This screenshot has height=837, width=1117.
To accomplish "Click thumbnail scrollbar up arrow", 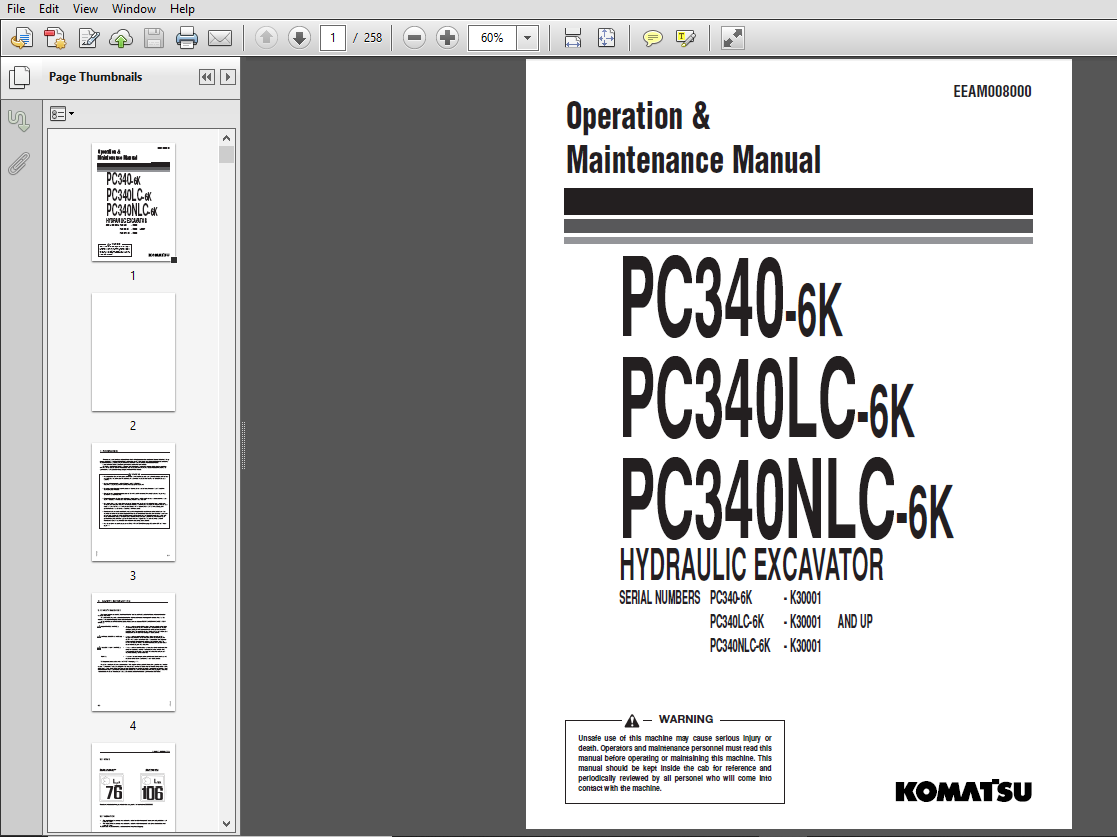I will [227, 138].
